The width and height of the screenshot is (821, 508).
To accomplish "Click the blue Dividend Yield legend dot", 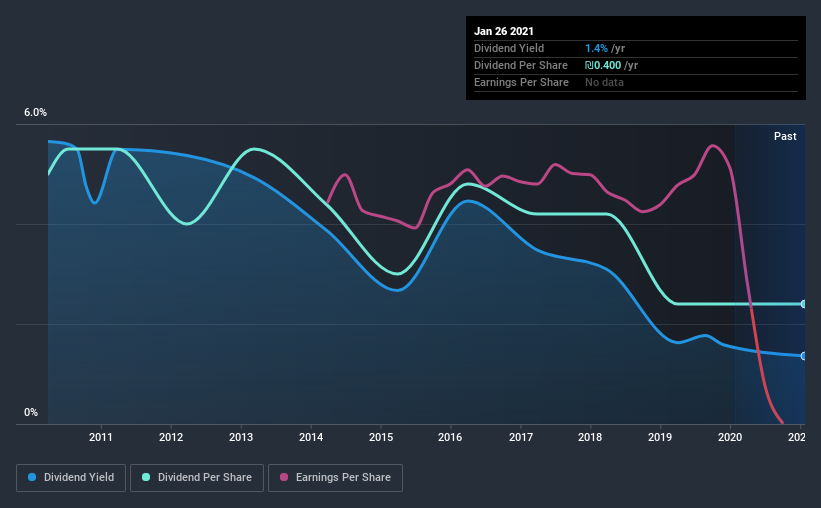I will point(32,477).
